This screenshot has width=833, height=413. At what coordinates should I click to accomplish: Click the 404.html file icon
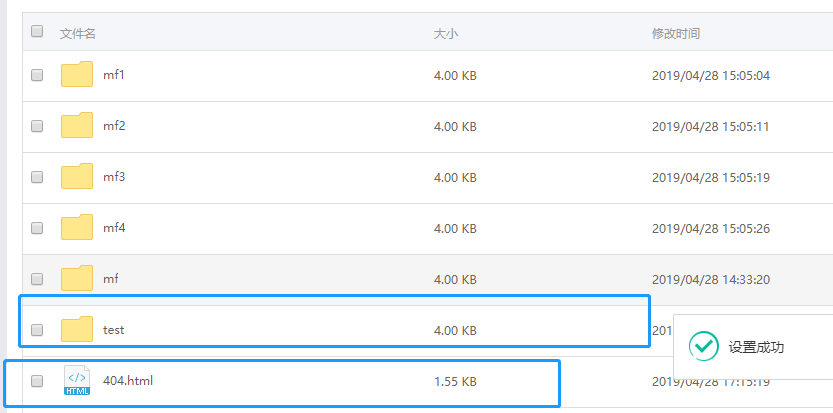click(77, 381)
